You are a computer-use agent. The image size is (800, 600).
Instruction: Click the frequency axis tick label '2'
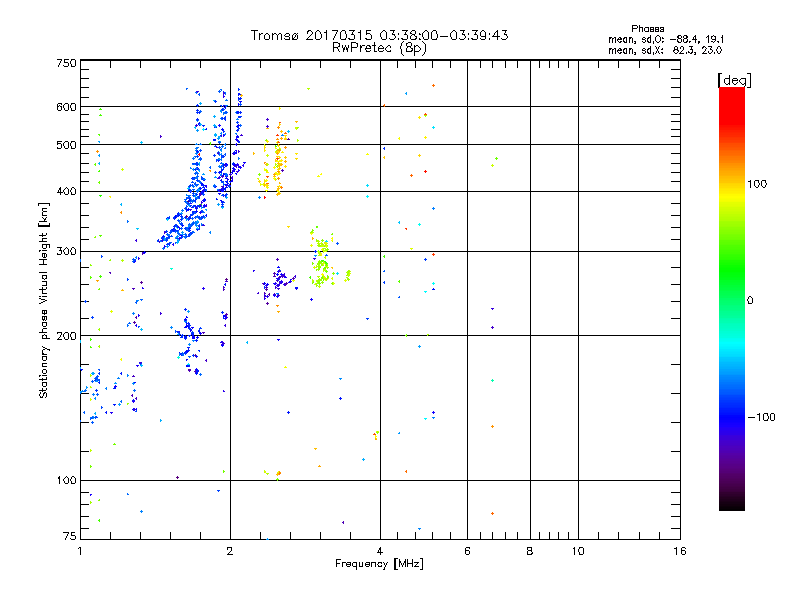click(x=230, y=551)
